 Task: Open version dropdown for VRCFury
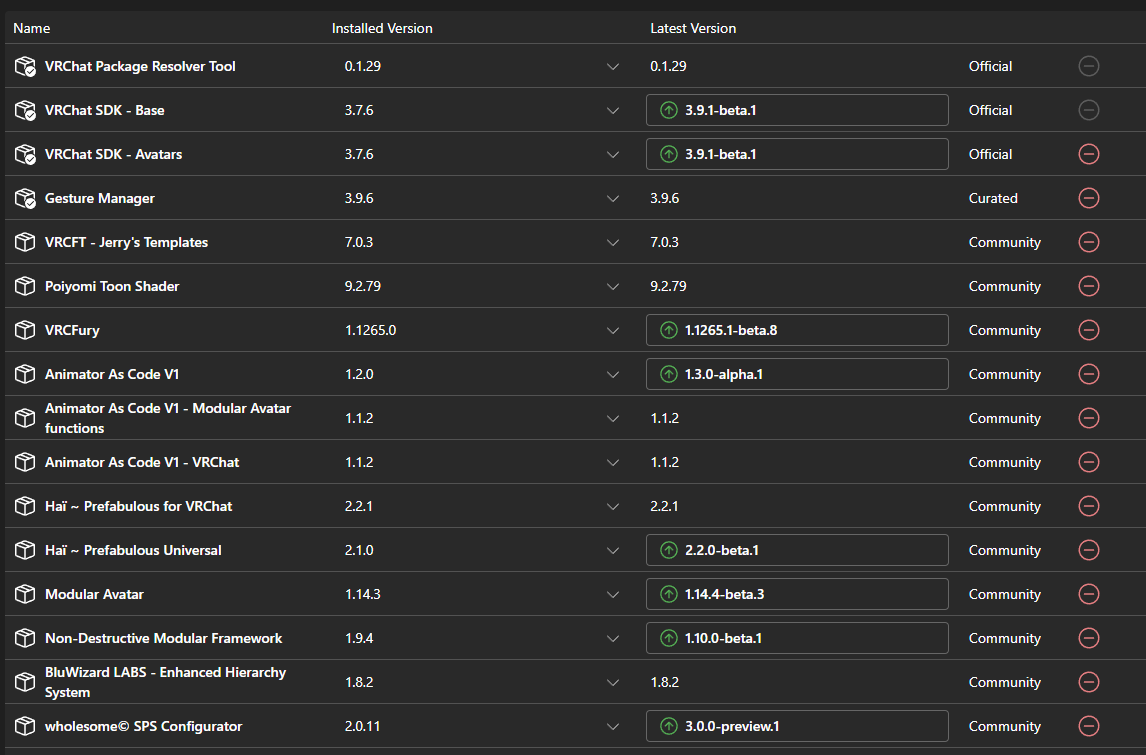[612, 330]
